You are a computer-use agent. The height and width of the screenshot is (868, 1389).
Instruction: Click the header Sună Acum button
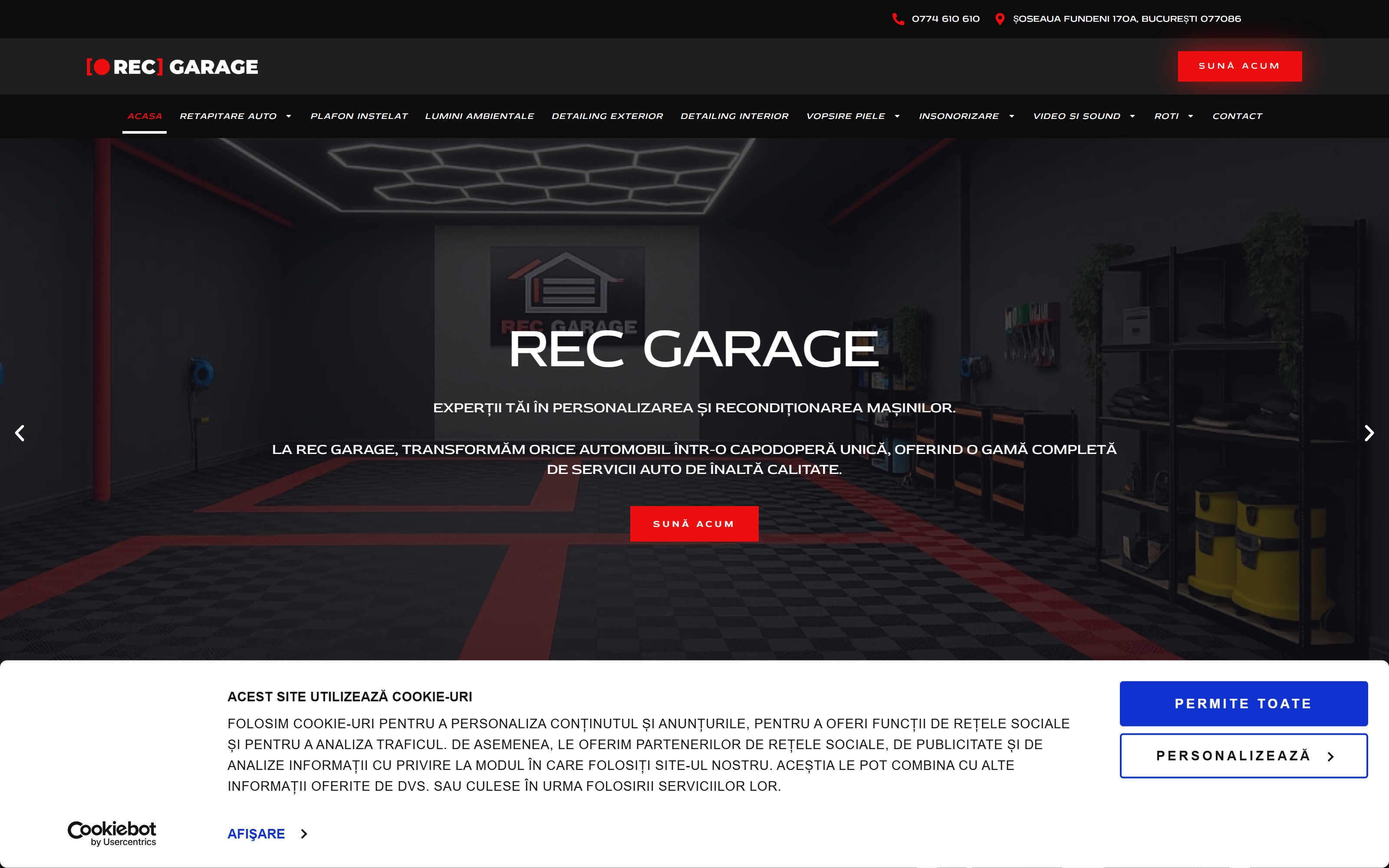[1240, 66]
